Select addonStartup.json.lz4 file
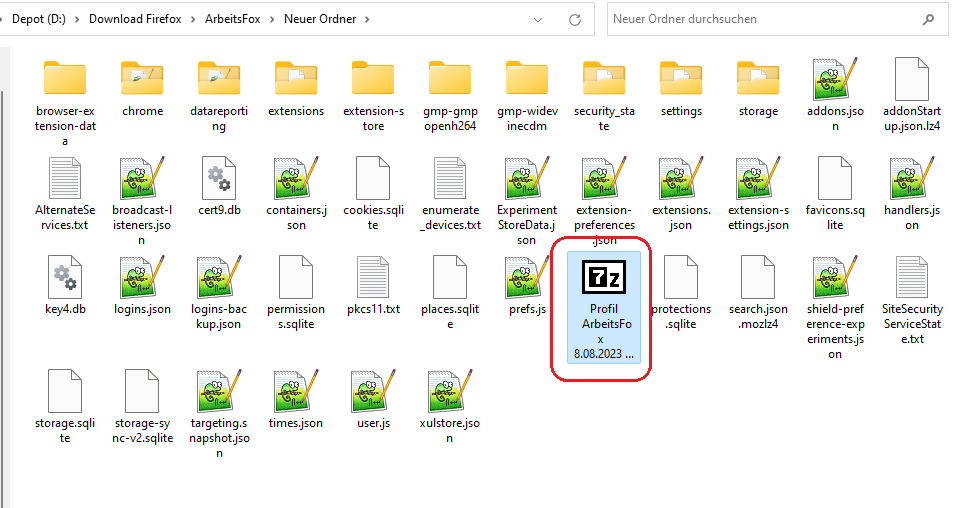Image resolution: width=959 pixels, height=508 pixels. pos(912,96)
